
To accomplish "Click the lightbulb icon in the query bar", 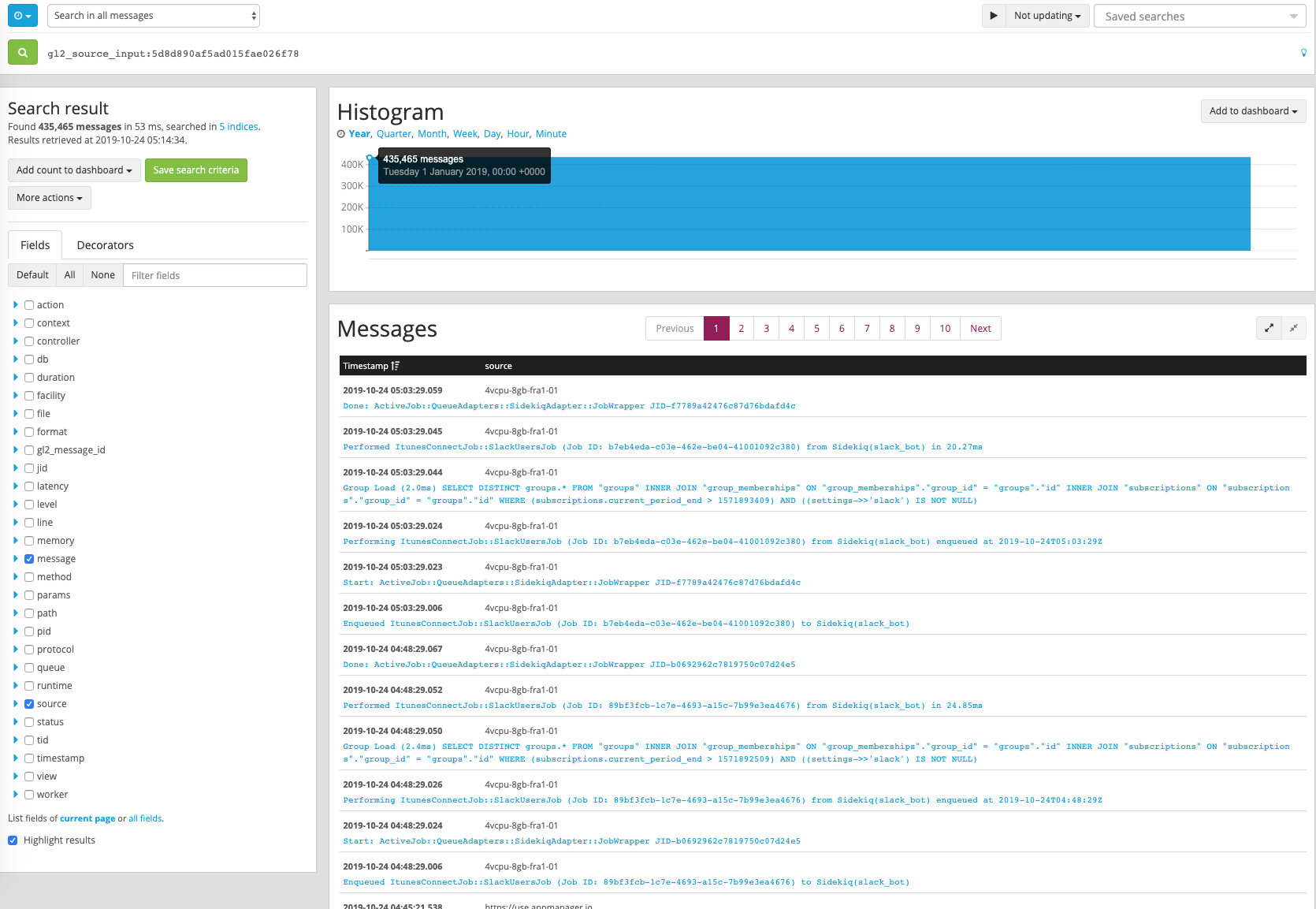I will 1303,53.
